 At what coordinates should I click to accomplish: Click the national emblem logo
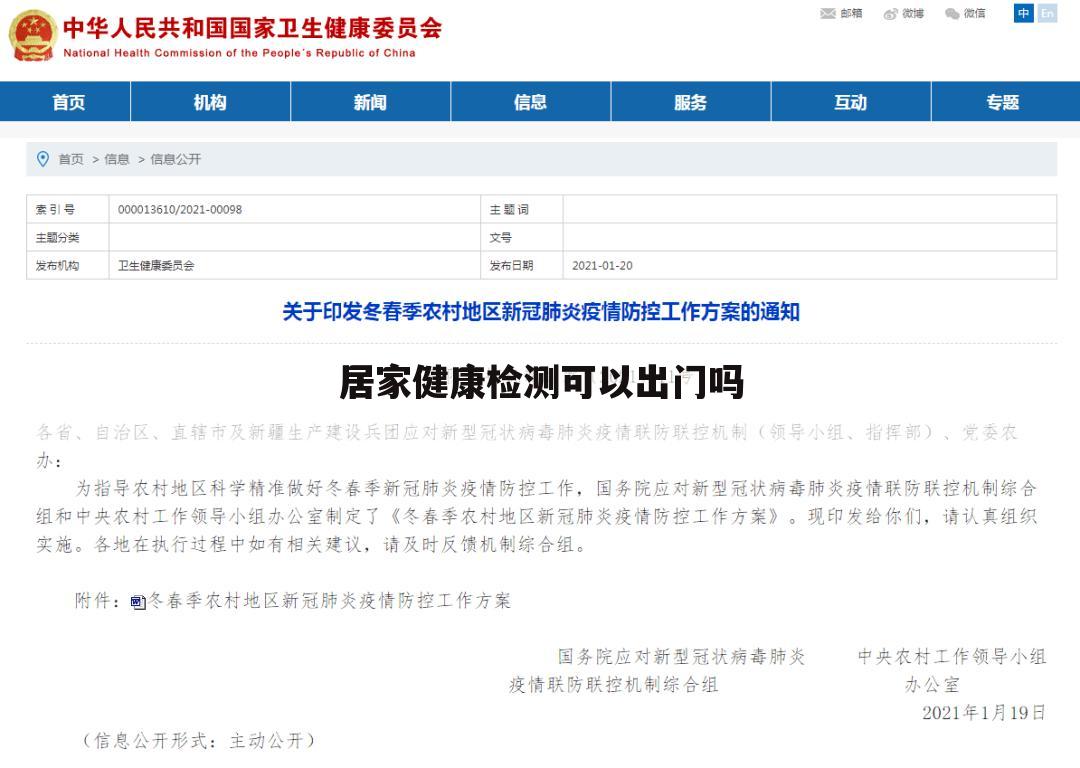(32, 34)
